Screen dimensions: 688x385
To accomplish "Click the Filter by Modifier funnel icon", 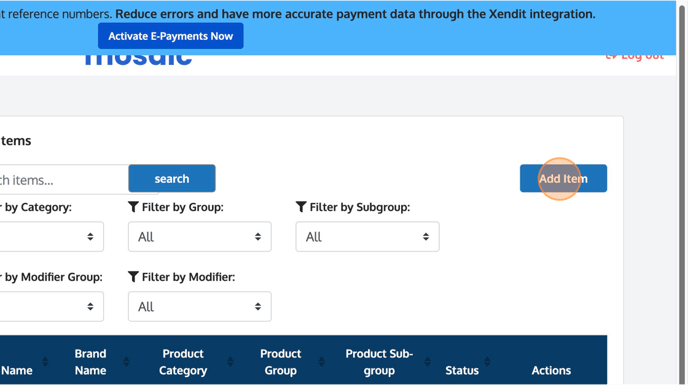I will point(133,277).
